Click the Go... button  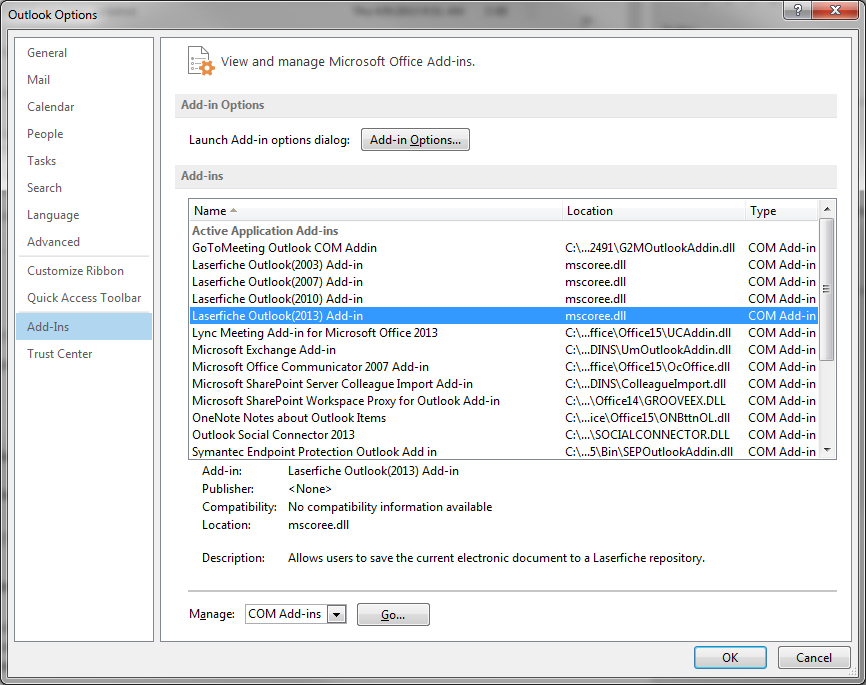(x=393, y=614)
